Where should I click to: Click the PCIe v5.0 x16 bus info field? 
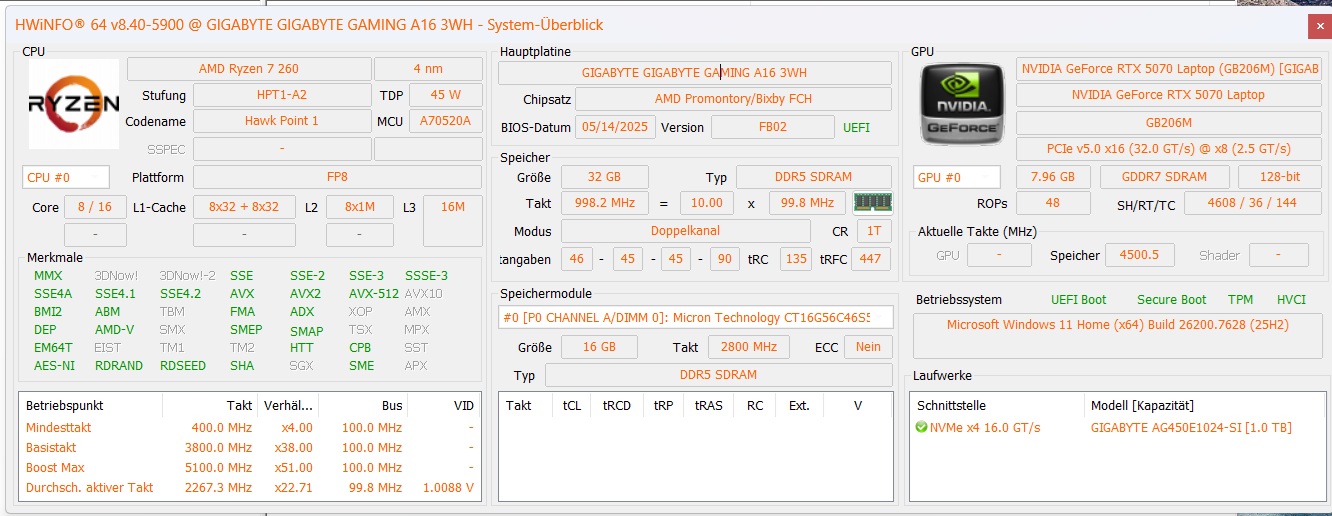(1168, 149)
